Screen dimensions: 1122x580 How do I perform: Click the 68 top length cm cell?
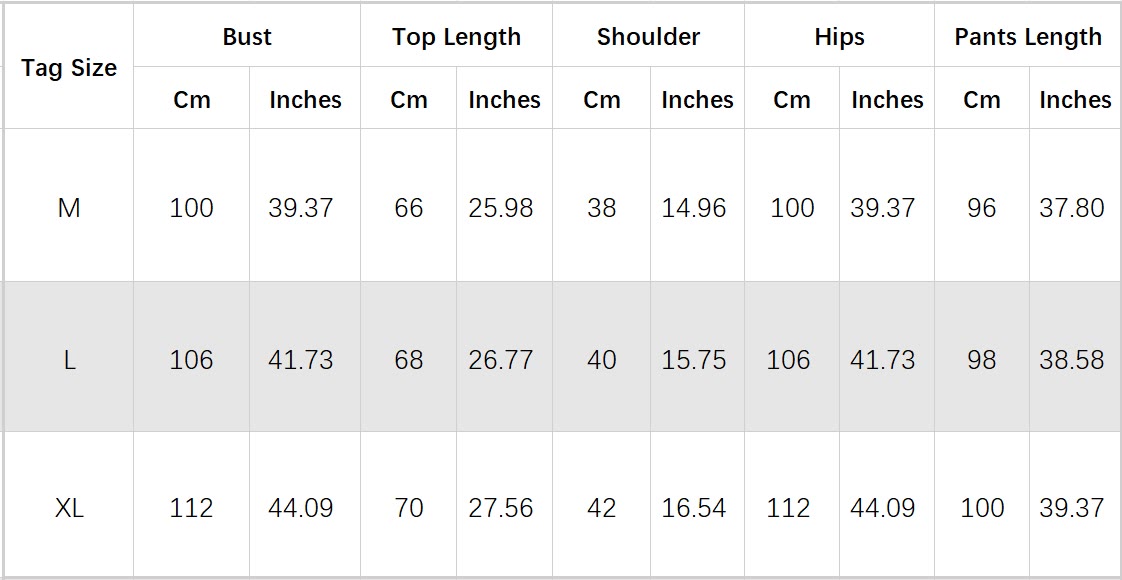point(409,360)
